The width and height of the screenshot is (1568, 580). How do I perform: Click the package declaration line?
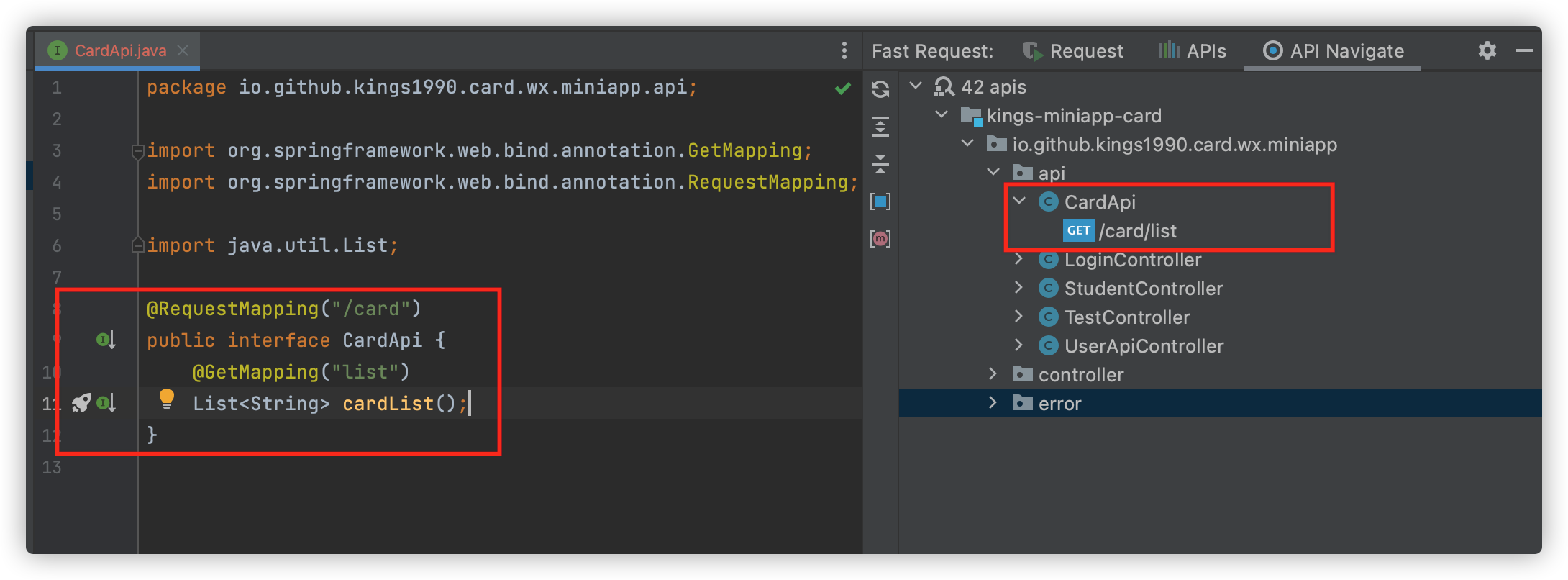click(x=422, y=88)
